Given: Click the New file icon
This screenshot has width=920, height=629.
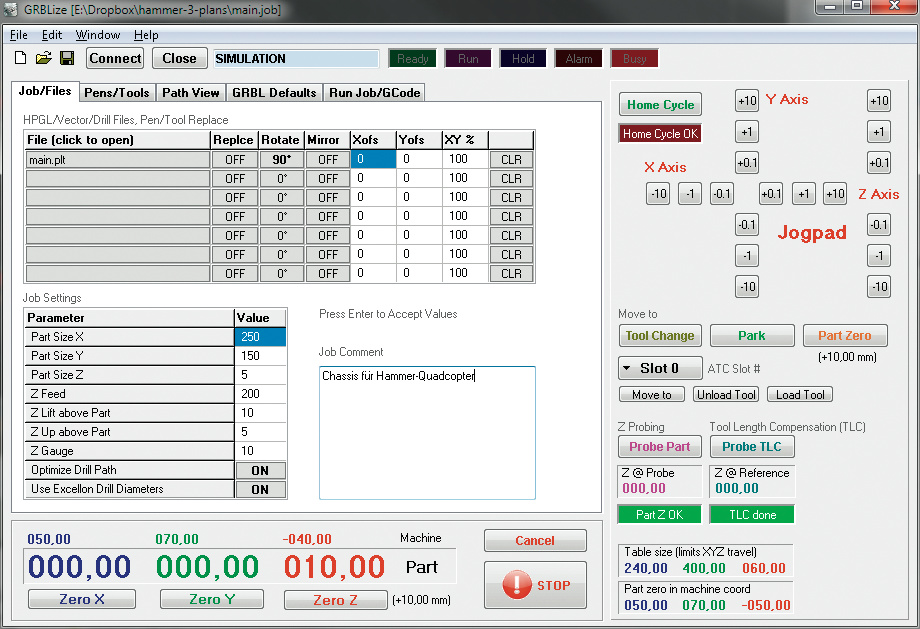Looking at the screenshot, I should click(20, 59).
